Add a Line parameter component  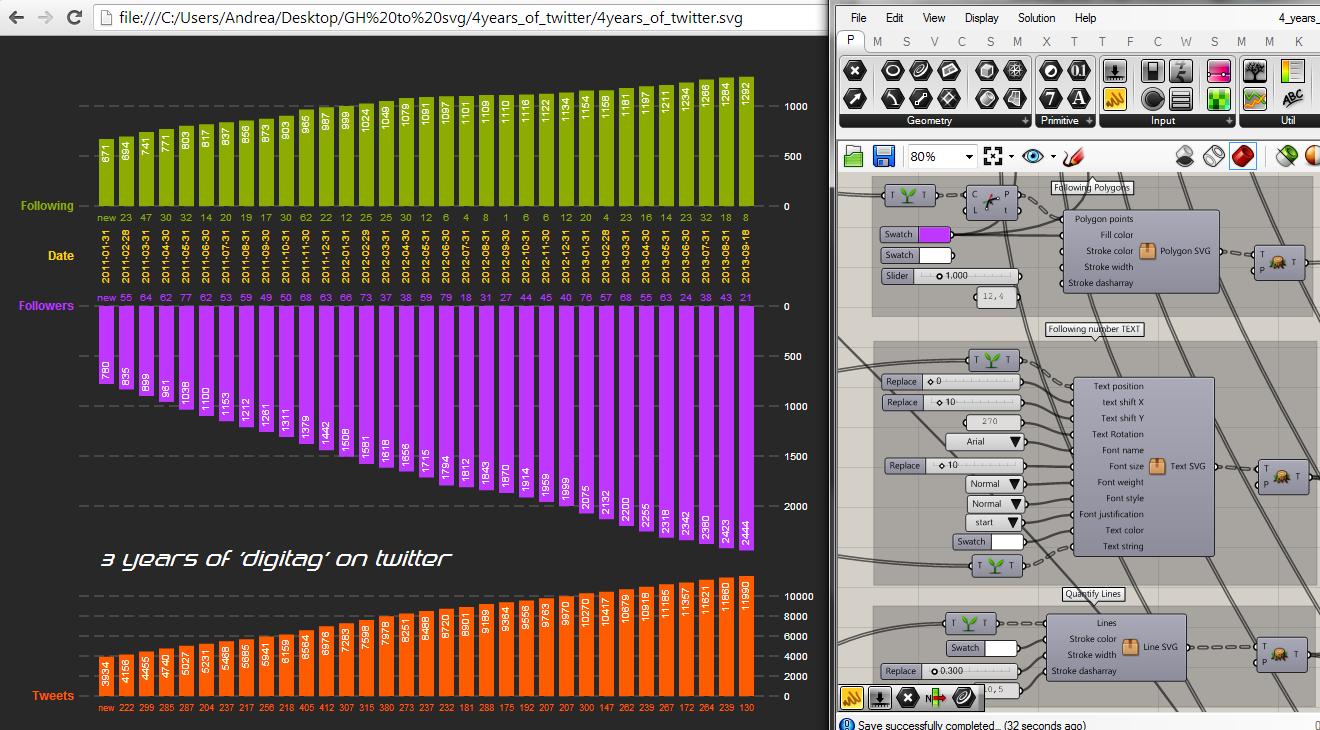tap(921, 98)
